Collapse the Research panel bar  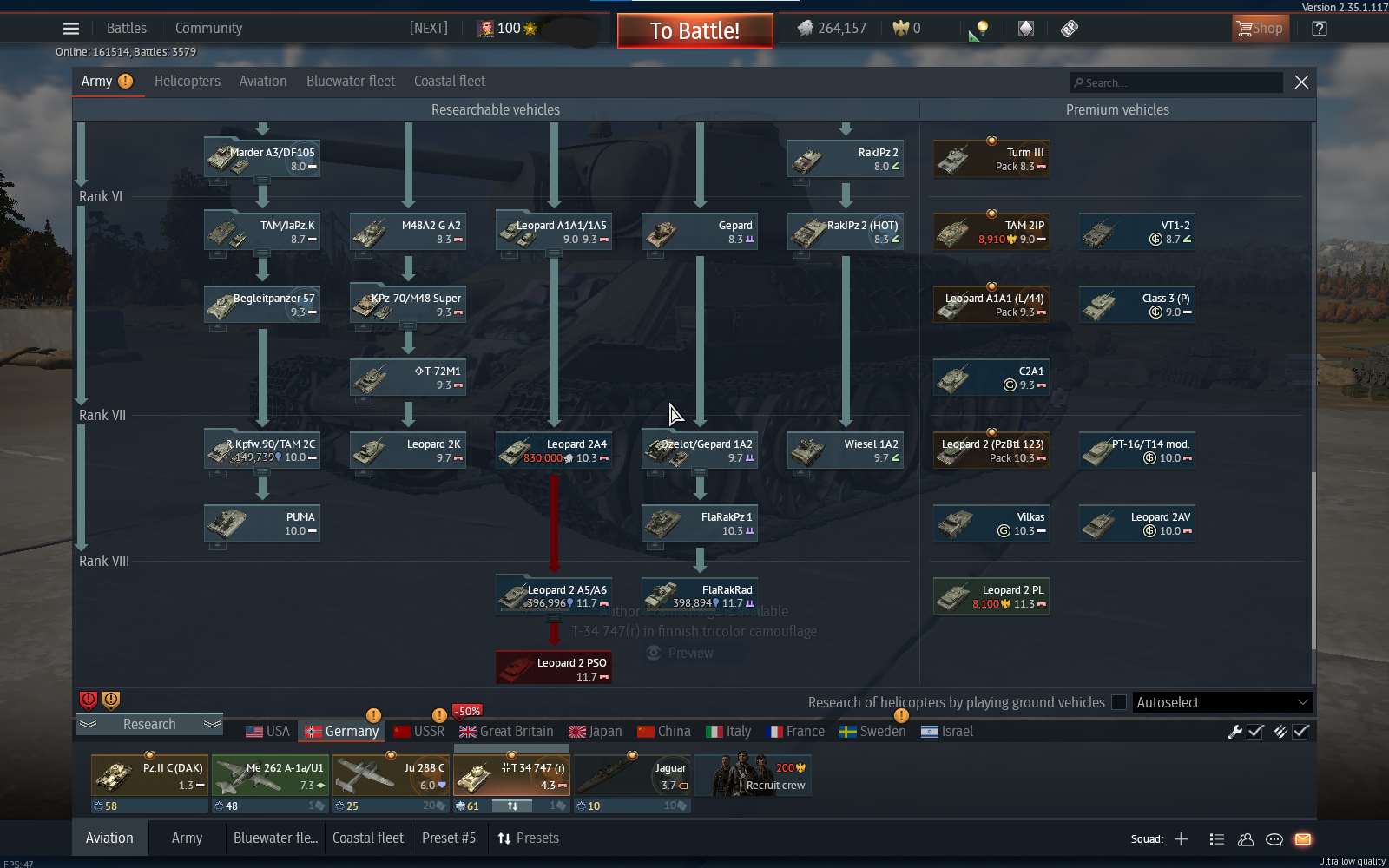[x=149, y=724]
